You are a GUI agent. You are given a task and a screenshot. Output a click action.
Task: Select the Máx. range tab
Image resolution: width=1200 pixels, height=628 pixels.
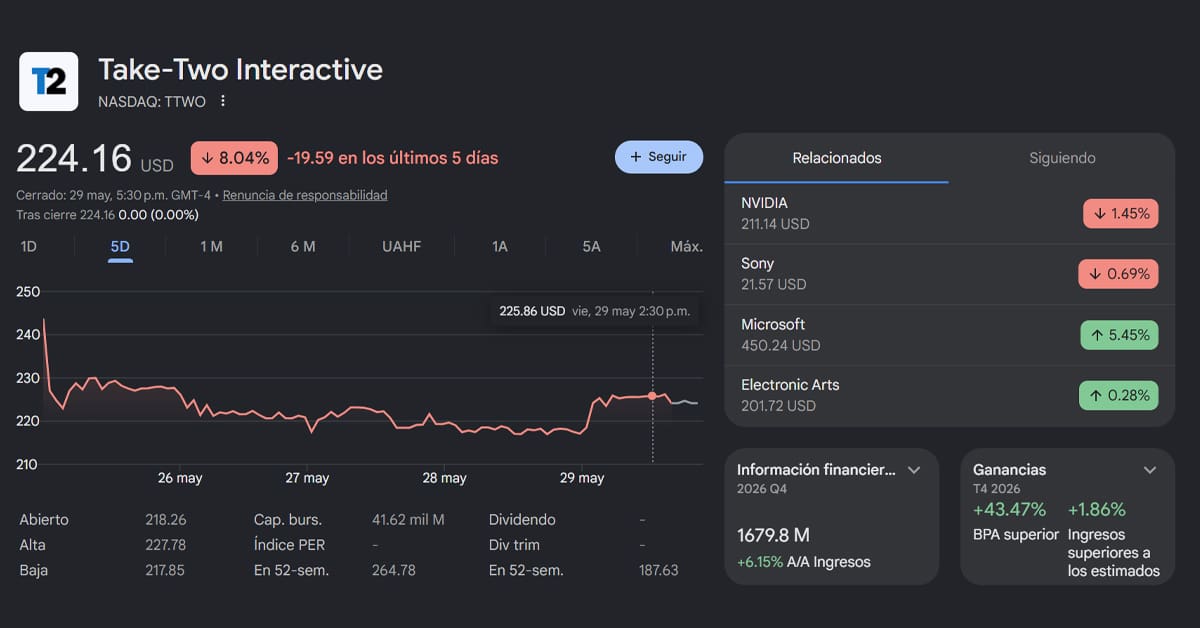click(686, 246)
